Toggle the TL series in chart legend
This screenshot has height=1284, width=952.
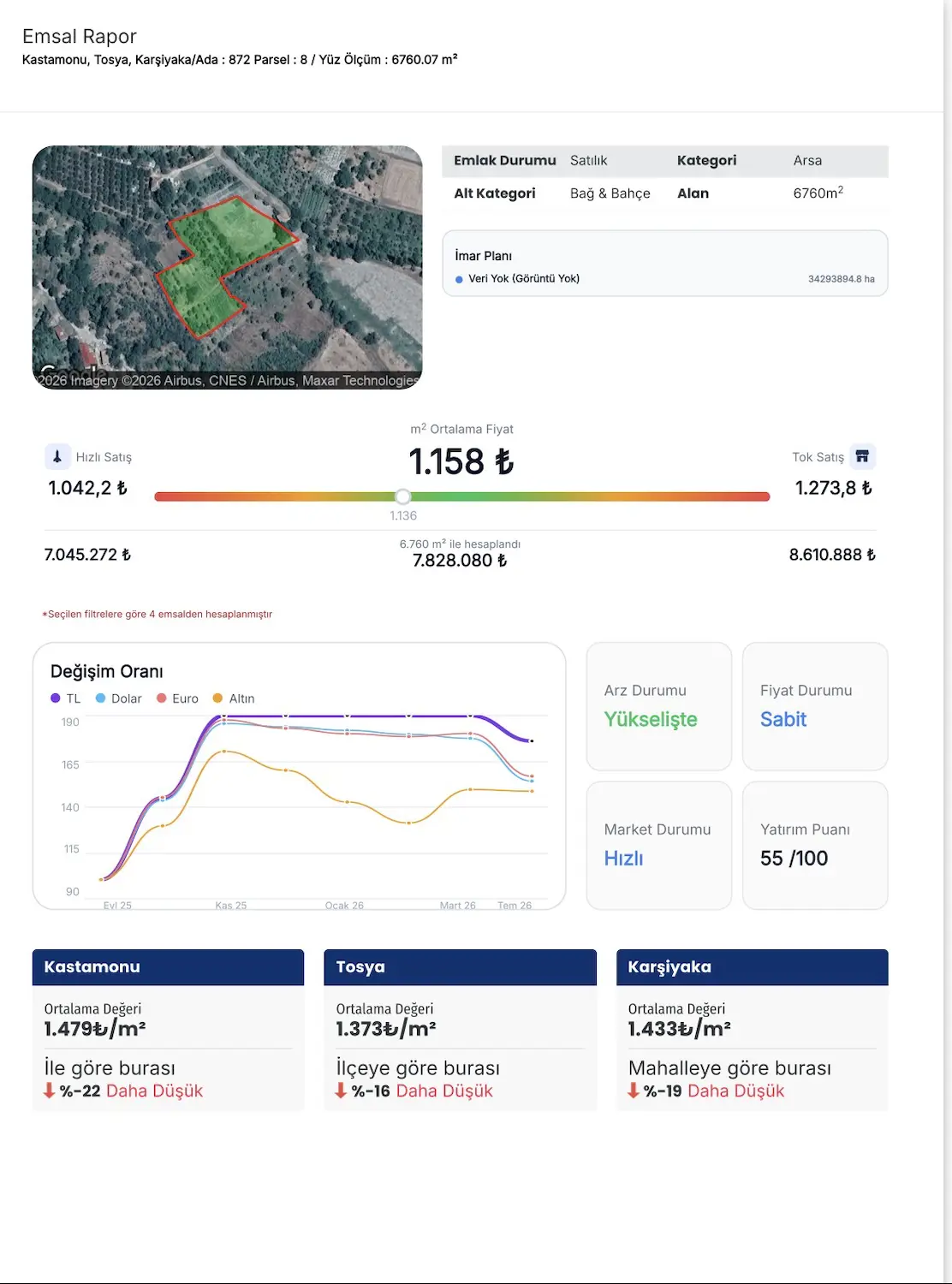coord(66,698)
